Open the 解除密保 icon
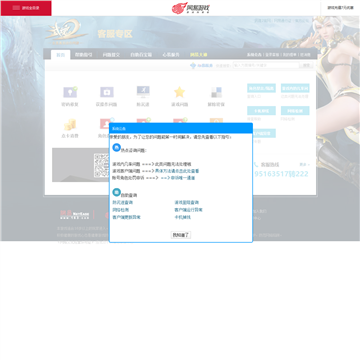The image size is (360, 360). coord(216,92)
